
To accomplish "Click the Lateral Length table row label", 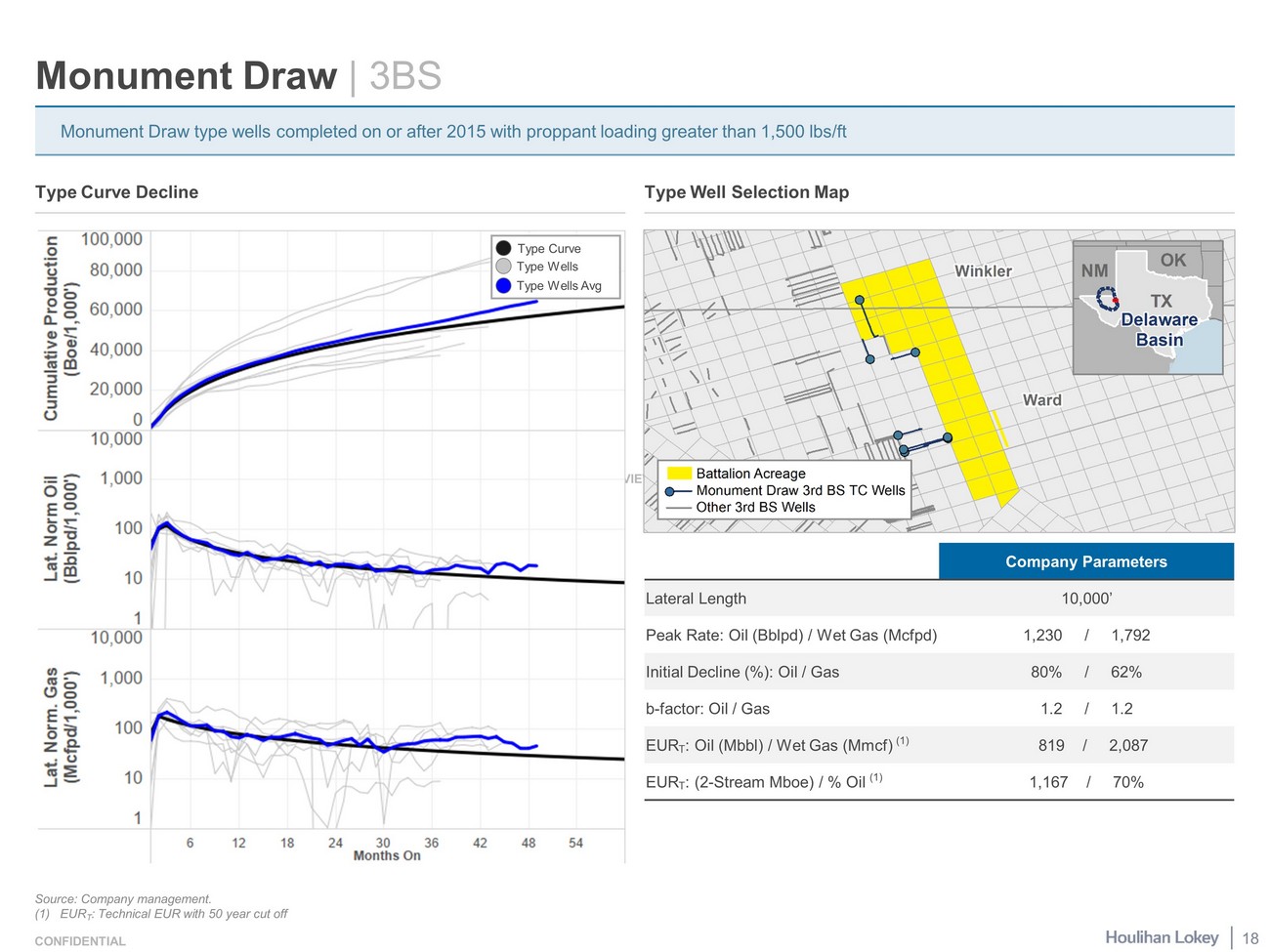I will point(696,599).
